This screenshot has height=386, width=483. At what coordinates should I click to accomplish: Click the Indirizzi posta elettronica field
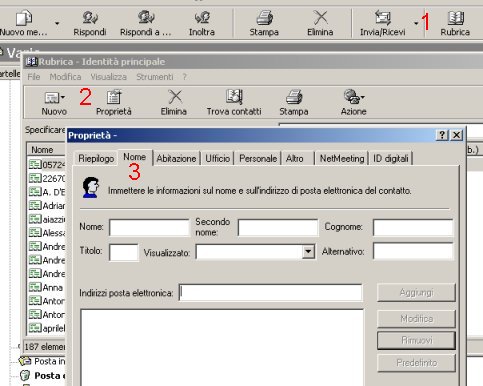tap(270, 293)
